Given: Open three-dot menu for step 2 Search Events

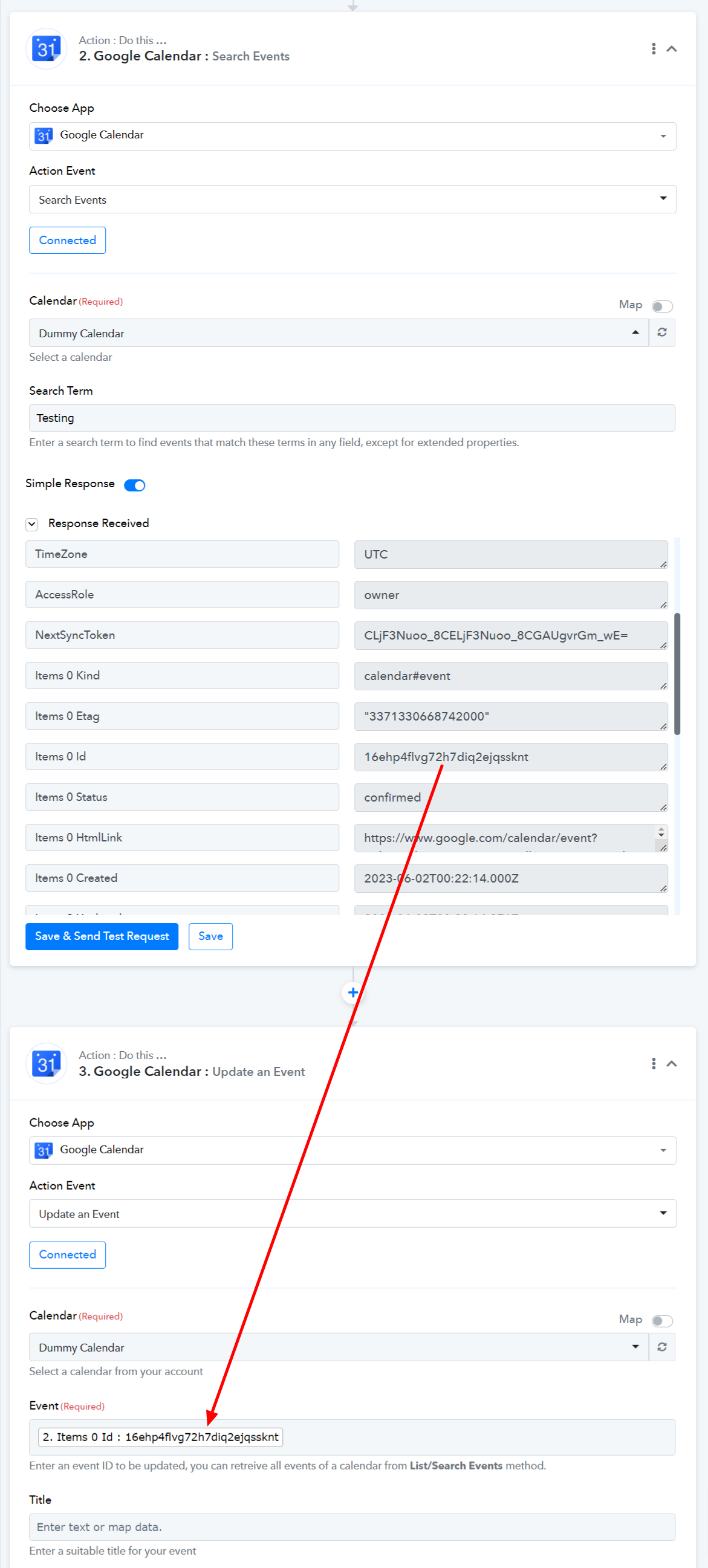Looking at the screenshot, I should tap(653, 49).
